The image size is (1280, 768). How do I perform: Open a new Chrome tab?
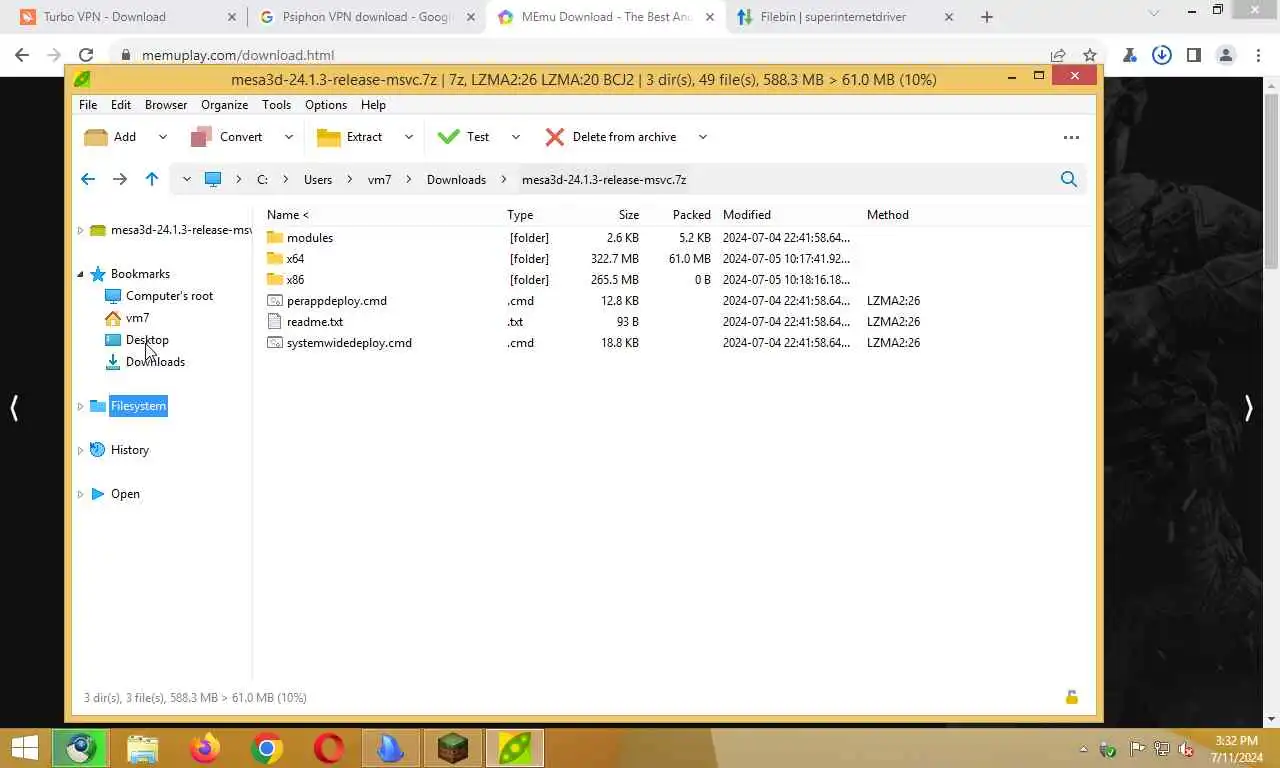click(x=987, y=17)
